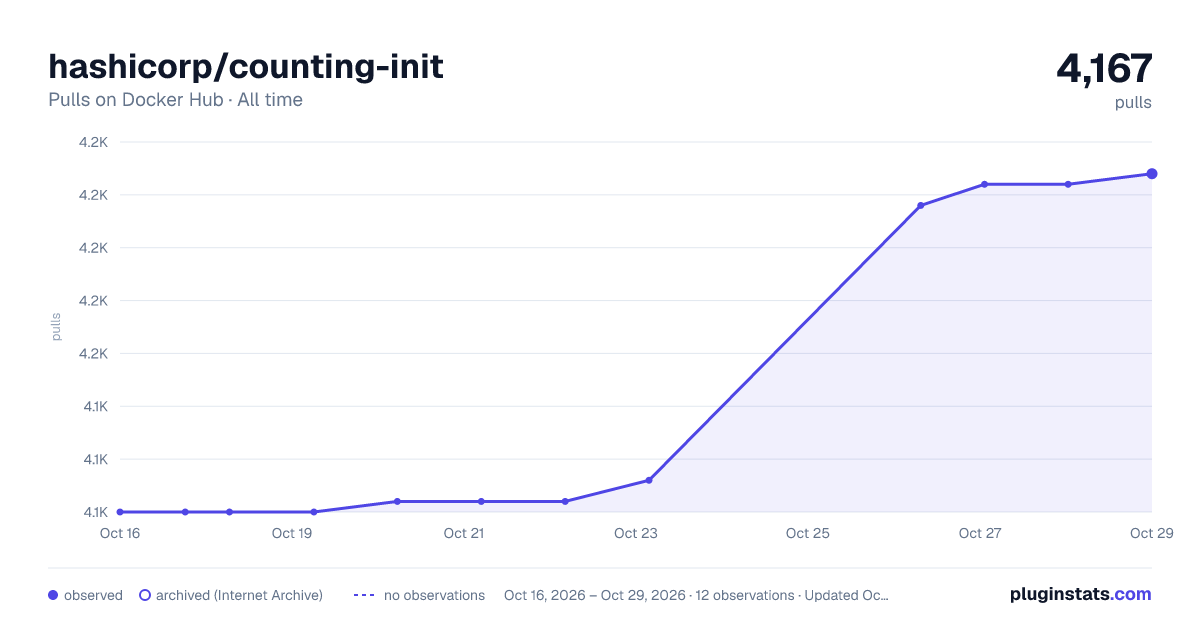Click the archived legend hollow circle icon
This screenshot has width=1200, height=630.
click(145, 595)
